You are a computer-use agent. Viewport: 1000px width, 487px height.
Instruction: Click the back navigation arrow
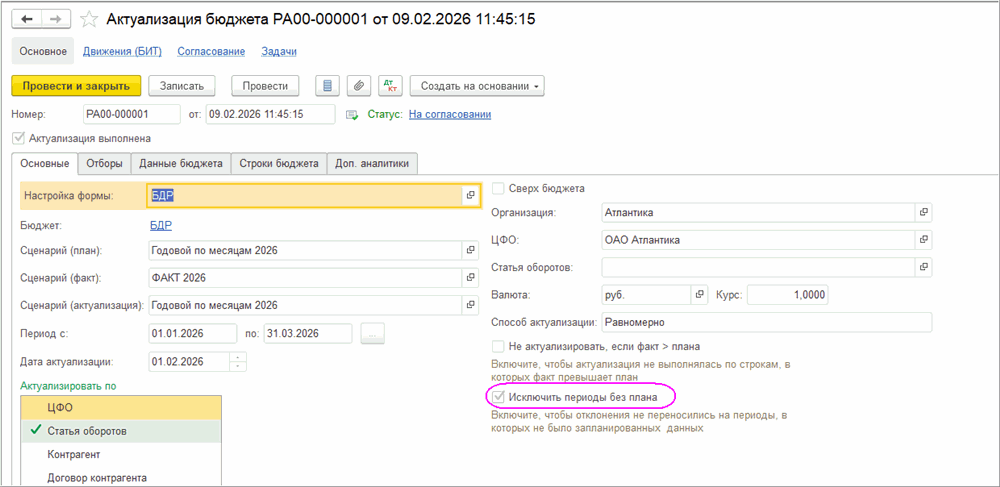click(27, 19)
